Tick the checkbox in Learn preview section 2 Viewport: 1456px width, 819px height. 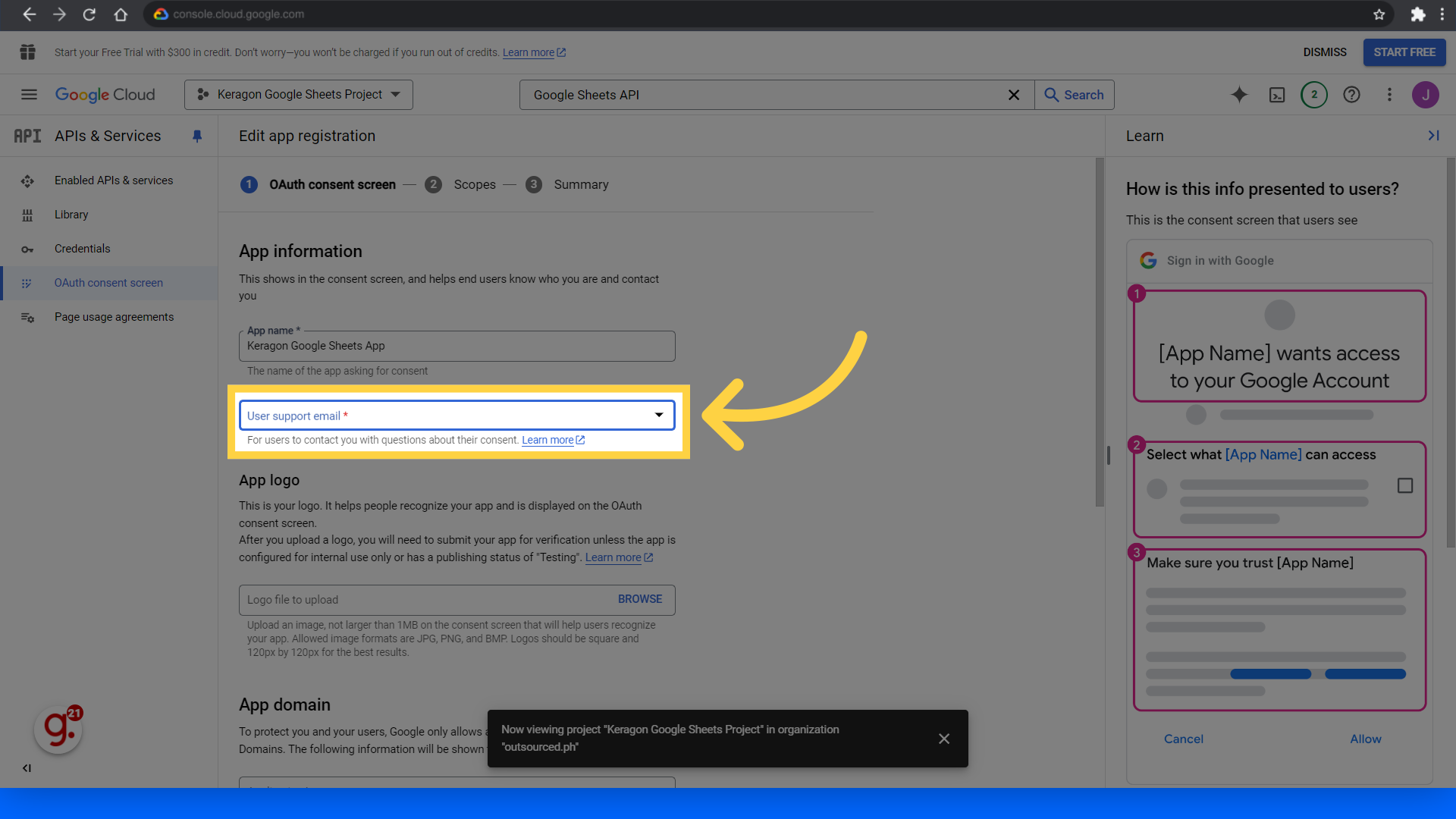1405,485
